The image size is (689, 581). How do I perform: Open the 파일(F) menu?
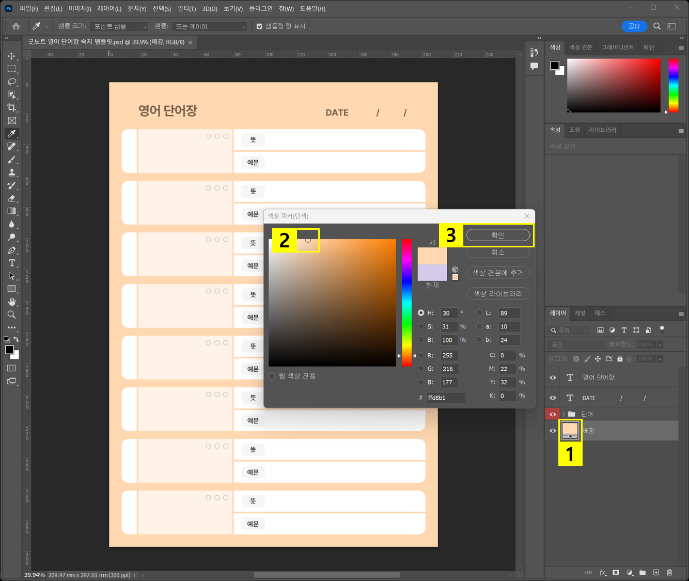(x=27, y=8)
